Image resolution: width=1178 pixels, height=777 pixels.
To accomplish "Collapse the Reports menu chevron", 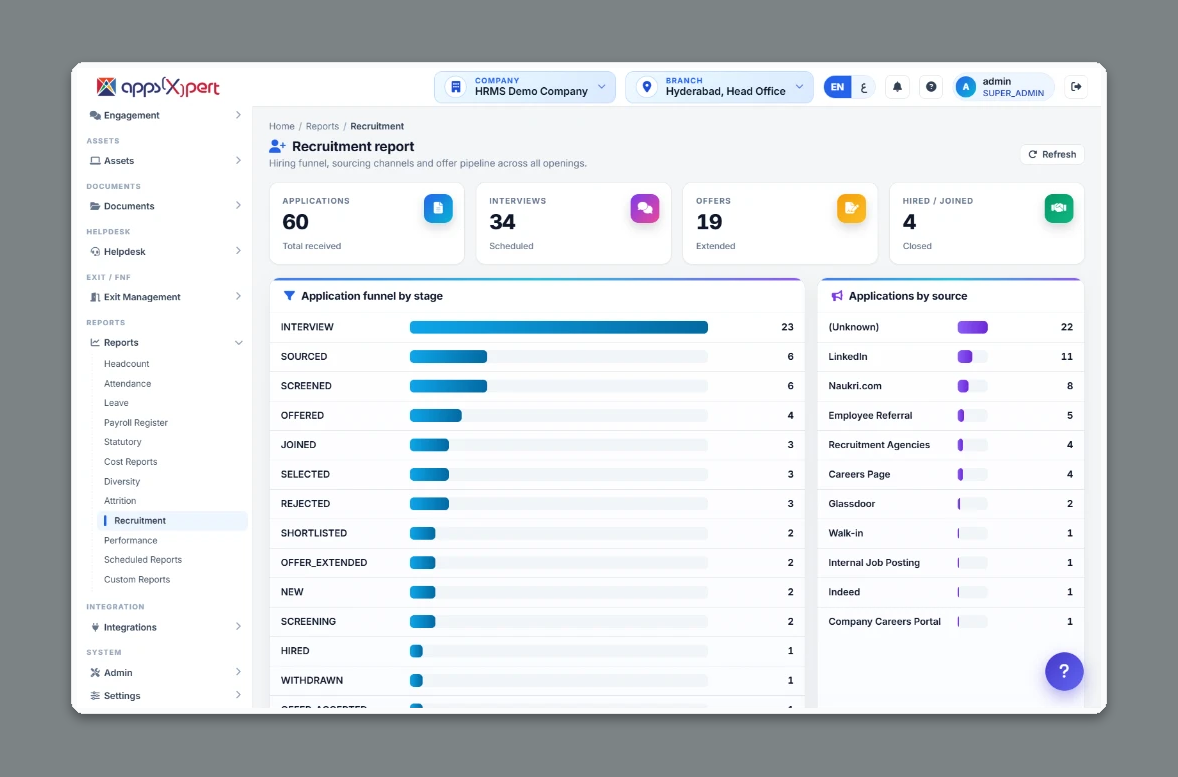I will (238, 343).
